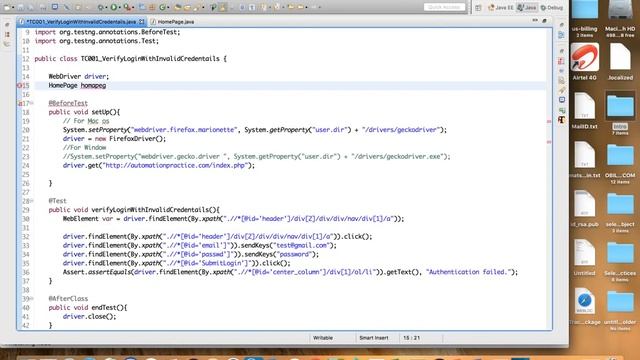Click the Quick Access search field

click(x=444, y=7)
